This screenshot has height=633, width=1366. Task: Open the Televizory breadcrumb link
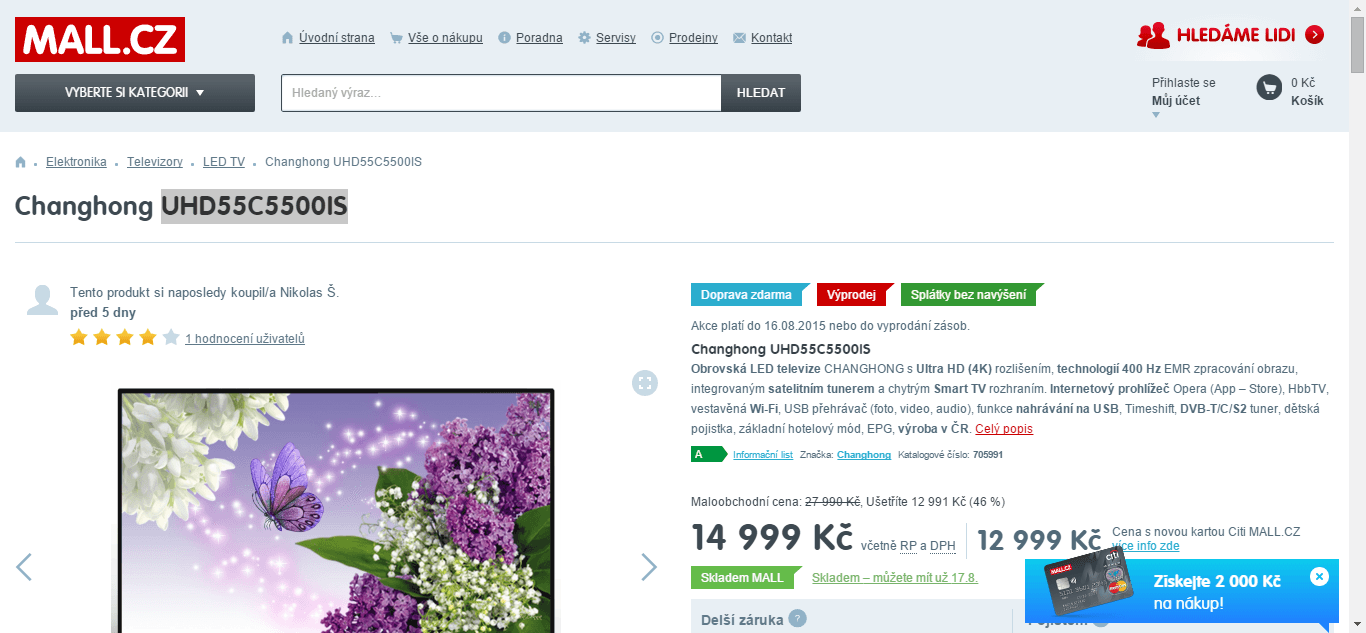(x=155, y=162)
